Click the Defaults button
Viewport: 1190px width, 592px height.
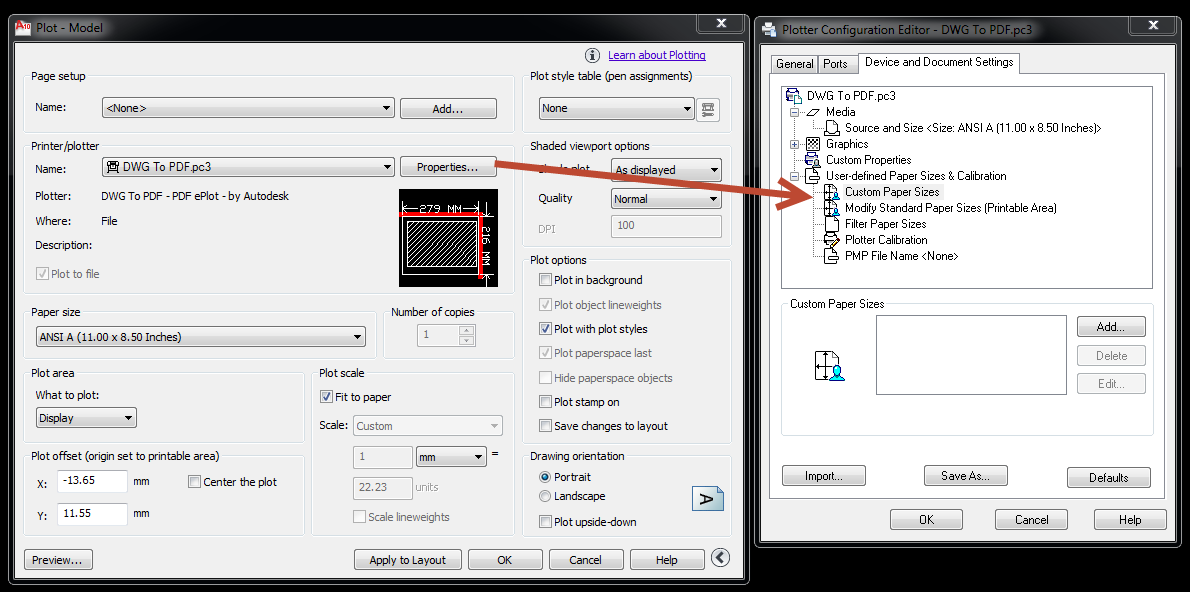click(x=1109, y=477)
